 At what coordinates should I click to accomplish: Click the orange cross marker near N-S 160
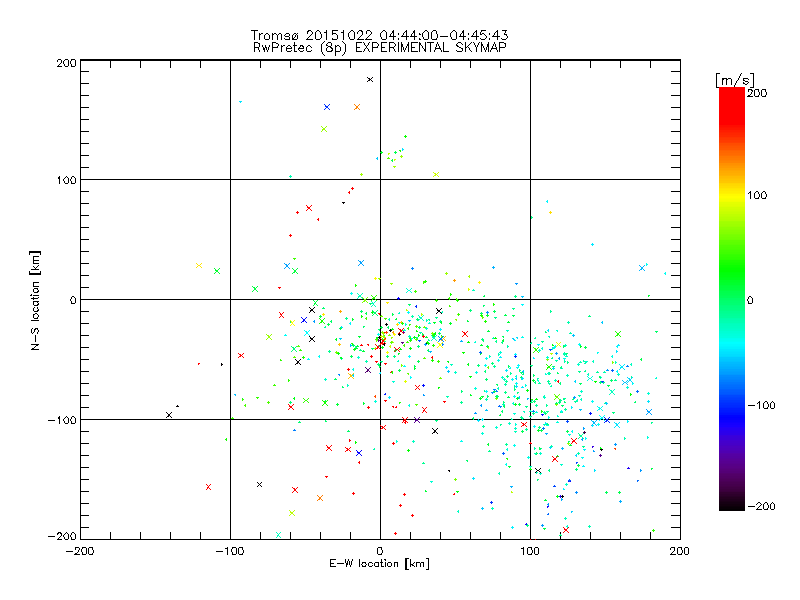[x=357, y=107]
